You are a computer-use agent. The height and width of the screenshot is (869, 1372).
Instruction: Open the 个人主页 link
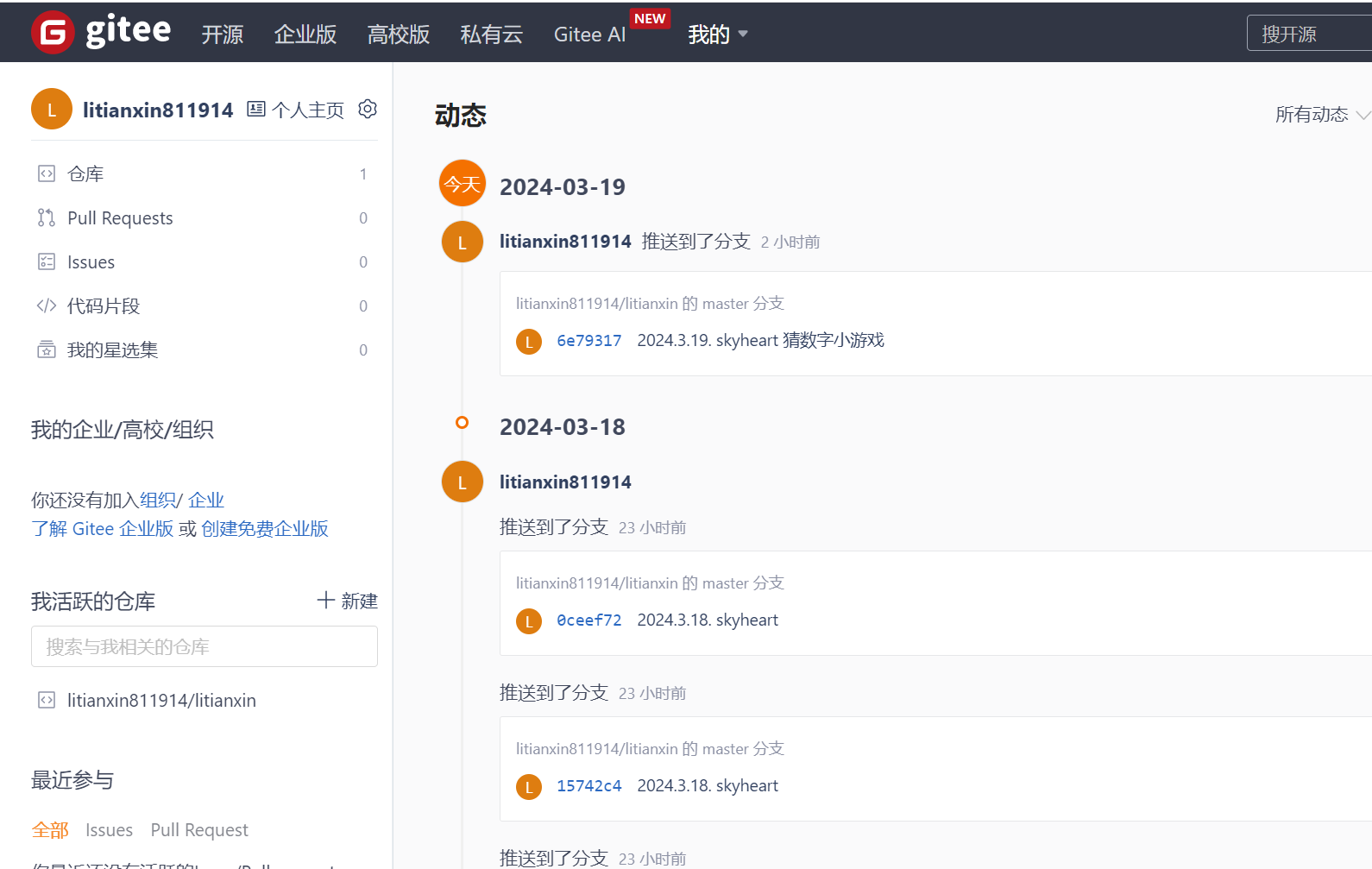point(296,110)
